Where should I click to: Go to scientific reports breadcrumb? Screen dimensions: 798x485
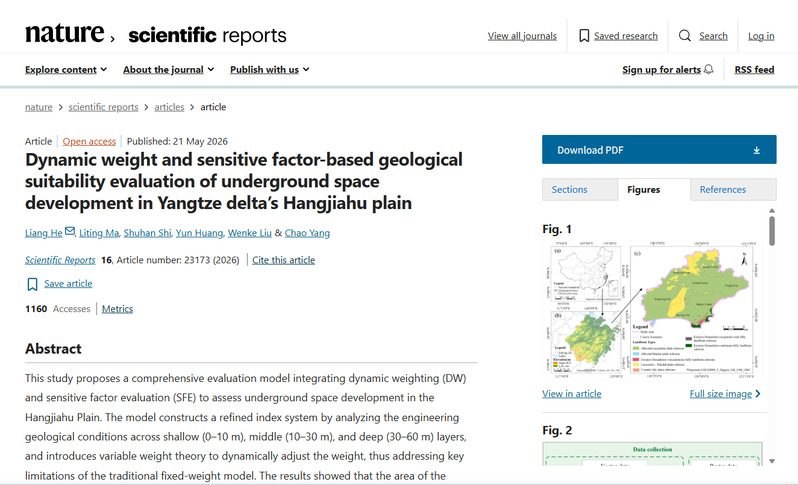(x=103, y=107)
